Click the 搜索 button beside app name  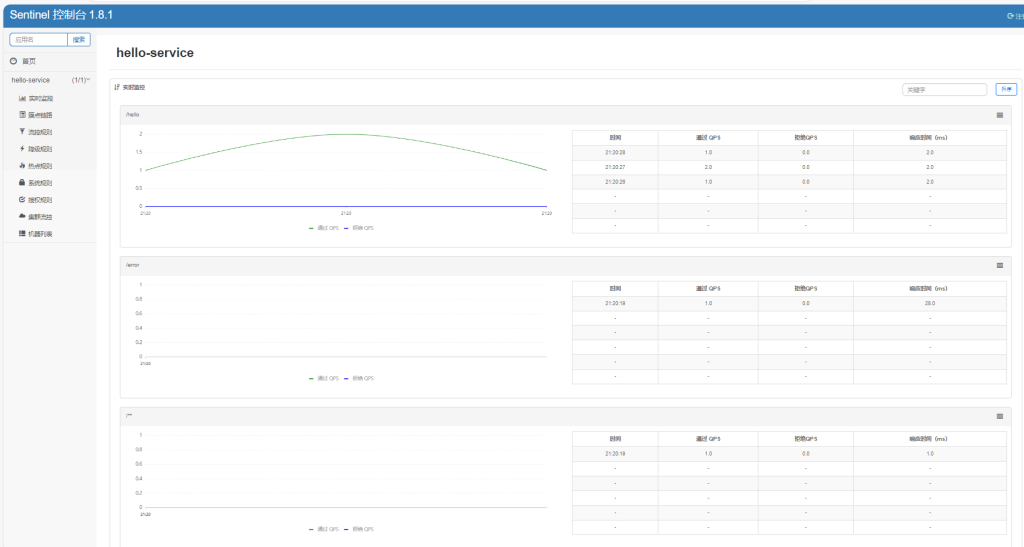(x=79, y=40)
